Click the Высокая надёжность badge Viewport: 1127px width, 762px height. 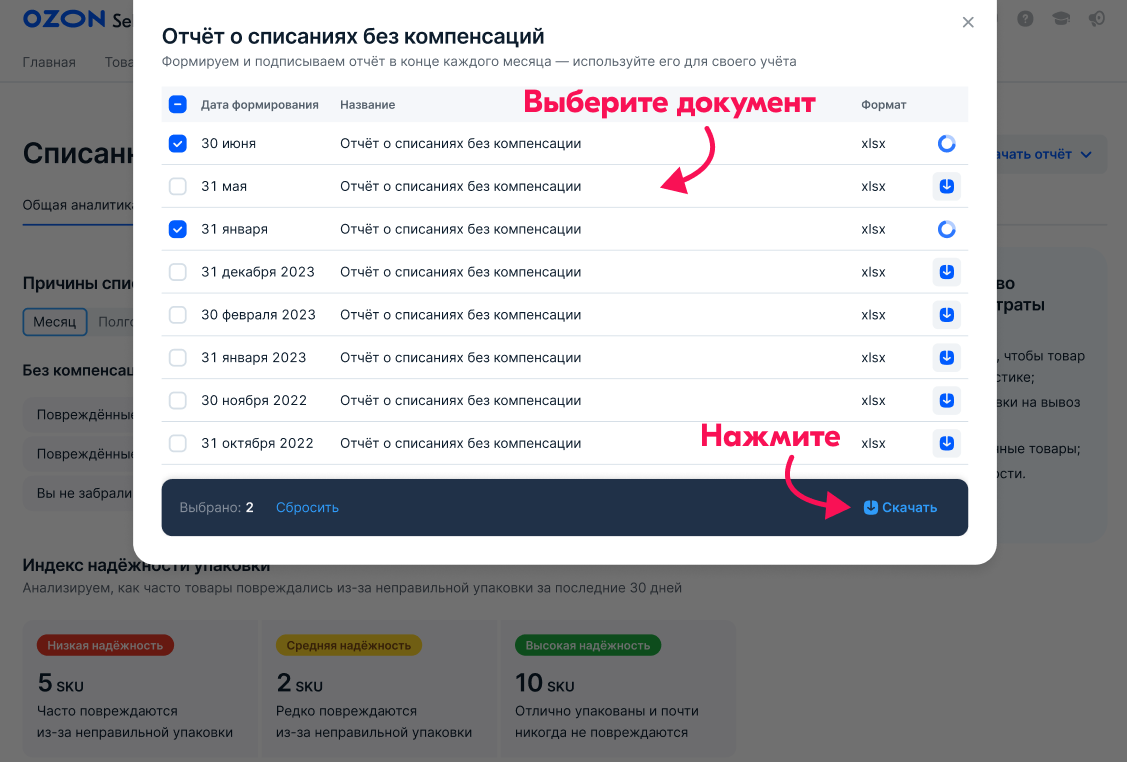coord(587,646)
